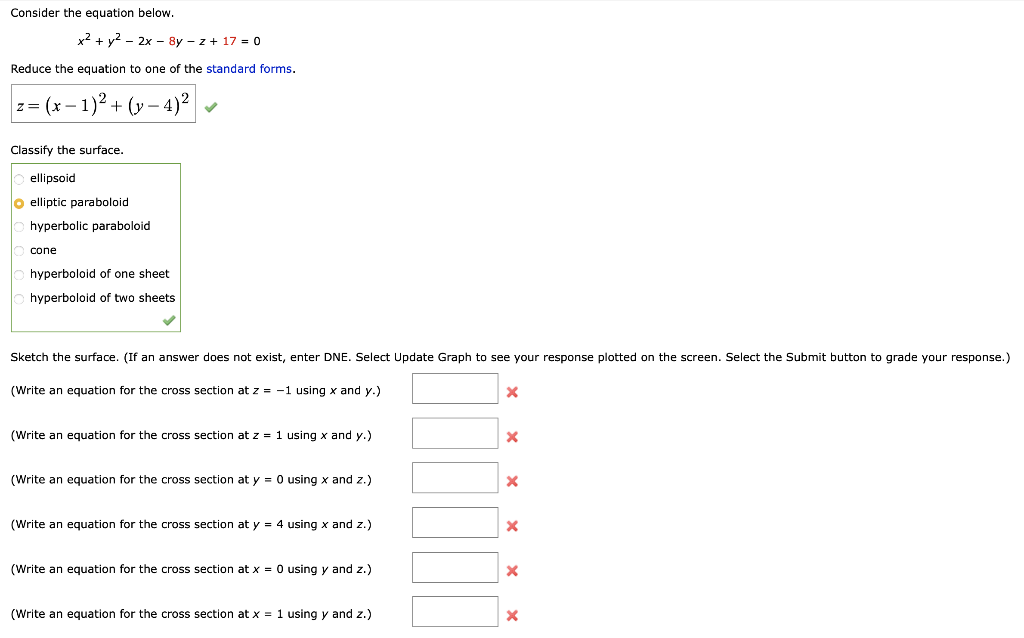Click the z = −1 cross section input
Image resolution: width=1024 pixels, height=638 pixels.
pos(455,389)
